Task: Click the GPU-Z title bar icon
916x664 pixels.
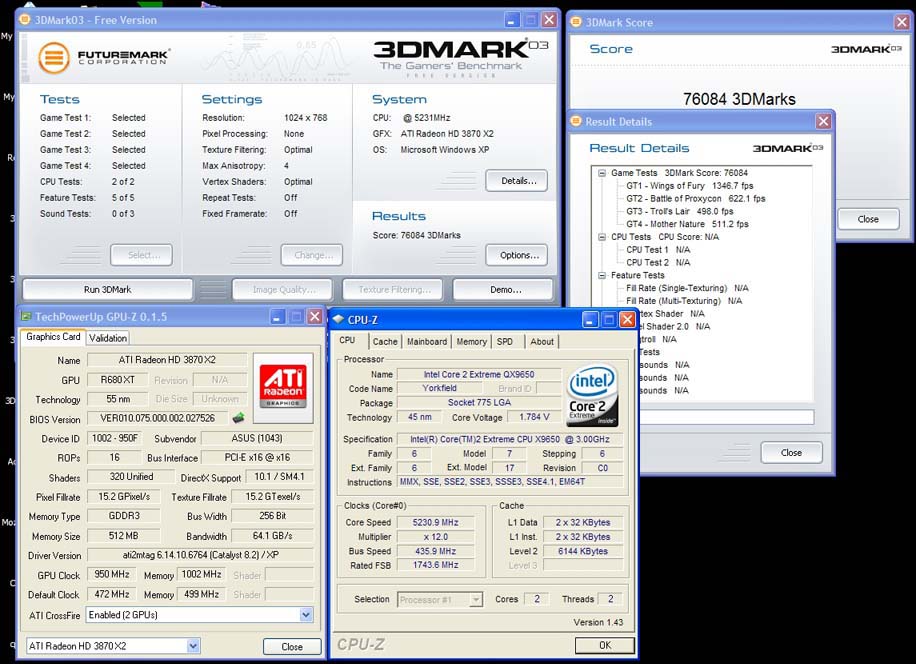Action: coord(26,317)
